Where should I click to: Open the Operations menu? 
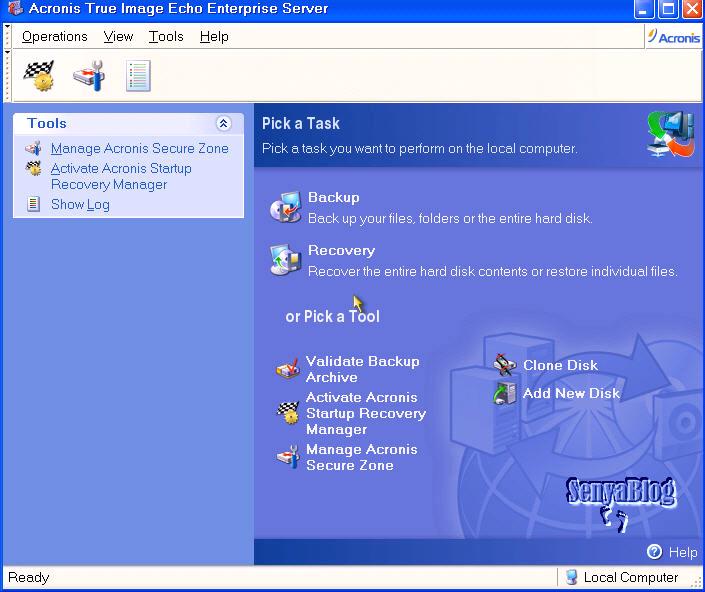[54, 36]
